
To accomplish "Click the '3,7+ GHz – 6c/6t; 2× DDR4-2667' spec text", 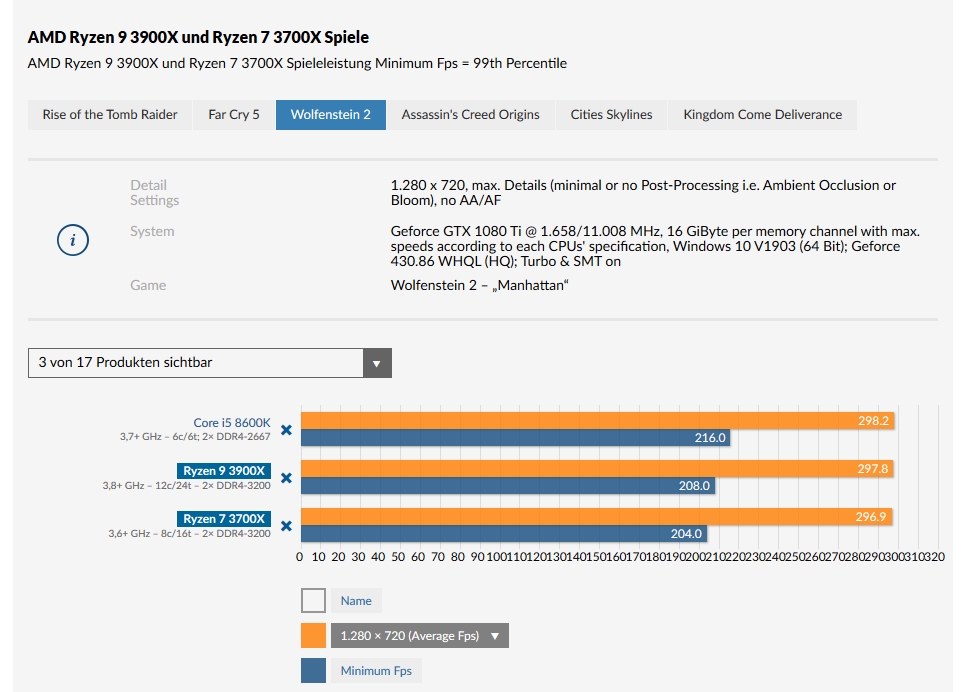I will click(195, 437).
